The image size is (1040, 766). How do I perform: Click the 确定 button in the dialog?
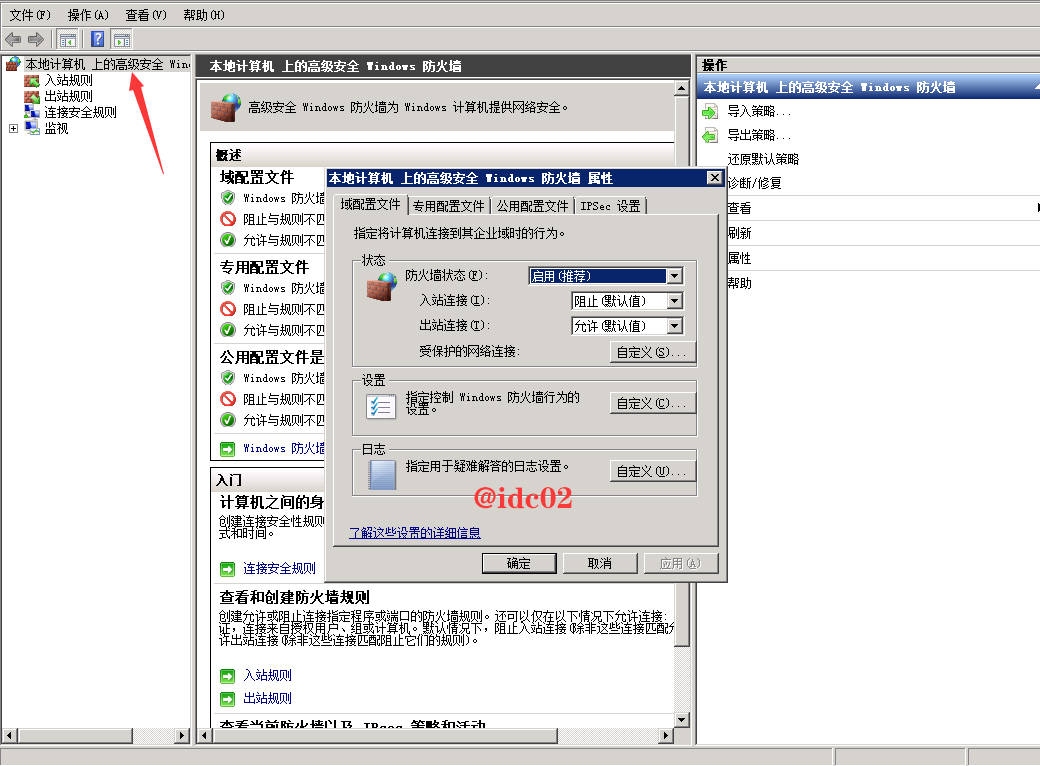519,563
